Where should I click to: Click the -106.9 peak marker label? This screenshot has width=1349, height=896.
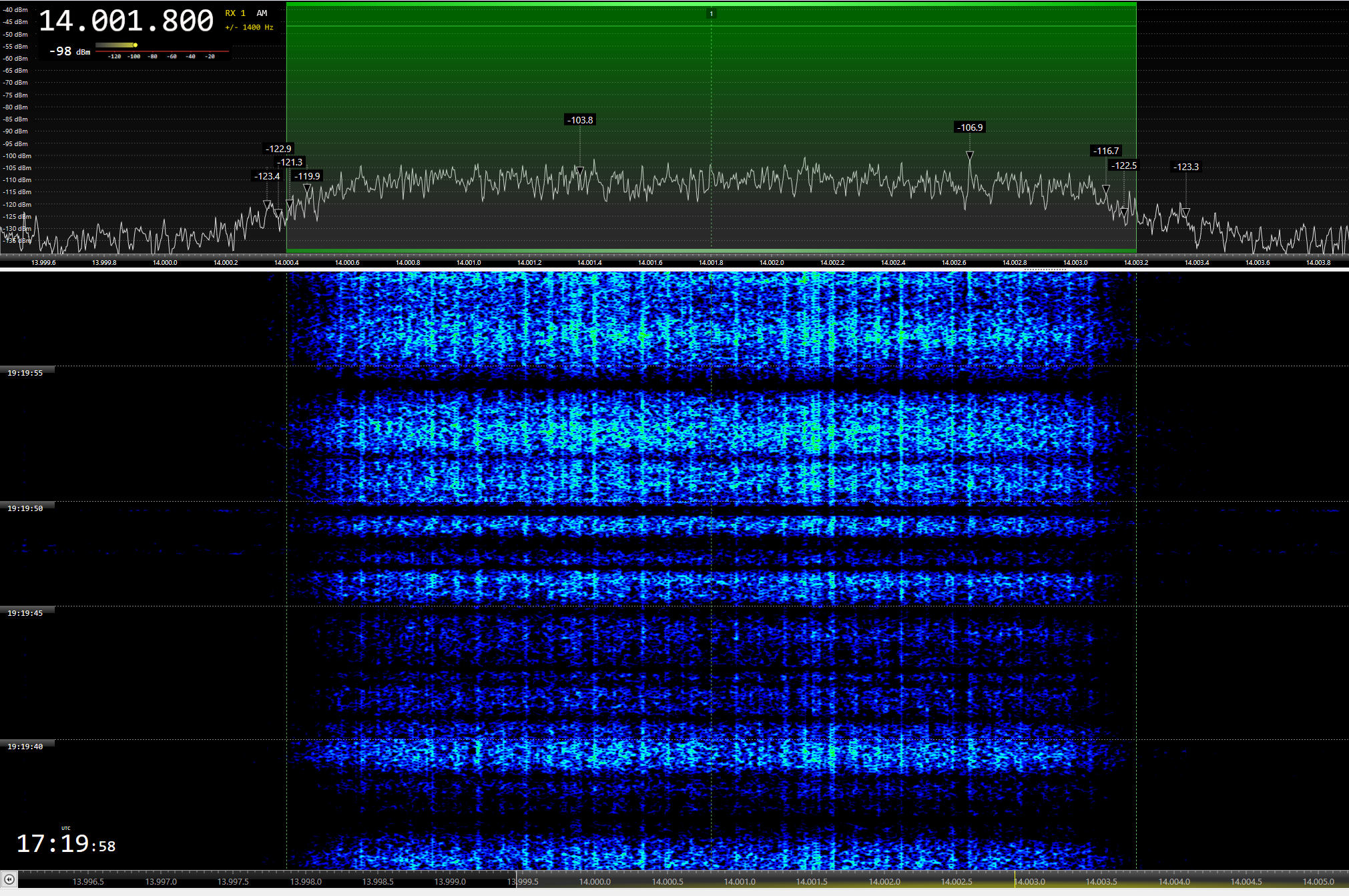coord(970,127)
